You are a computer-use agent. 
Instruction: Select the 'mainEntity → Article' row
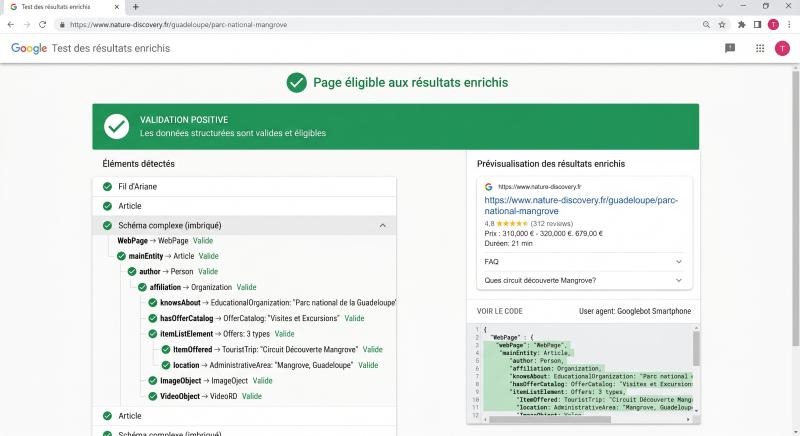tap(168, 256)
